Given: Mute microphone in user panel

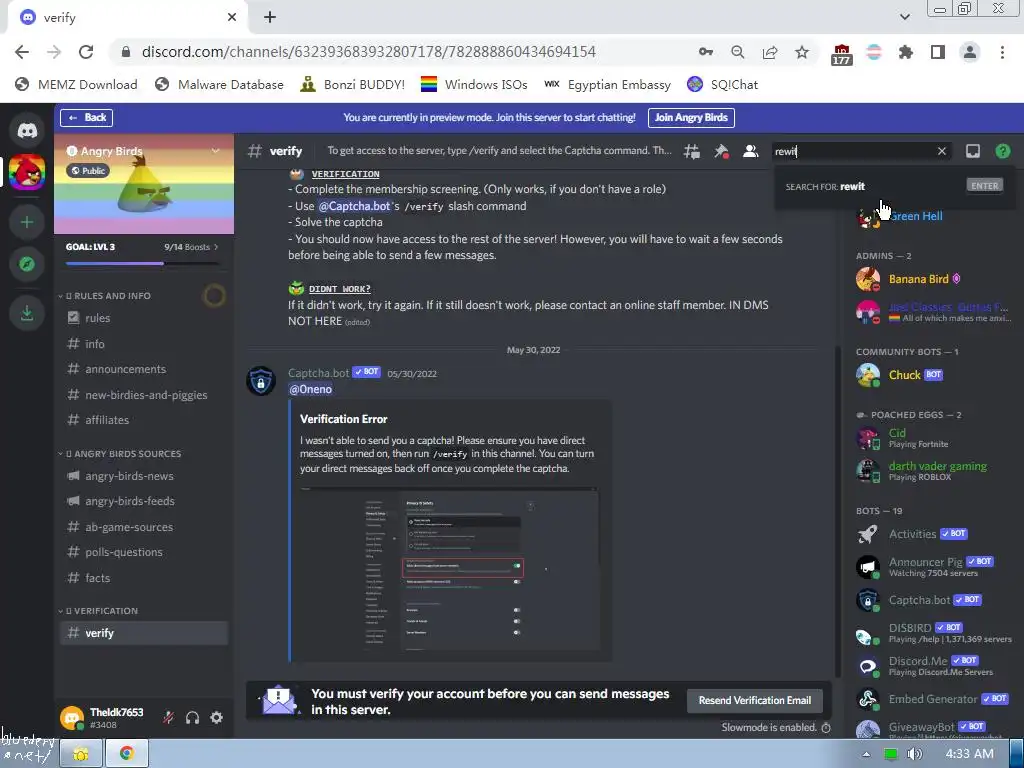Looking at the screenshot, I should [168, 718].
